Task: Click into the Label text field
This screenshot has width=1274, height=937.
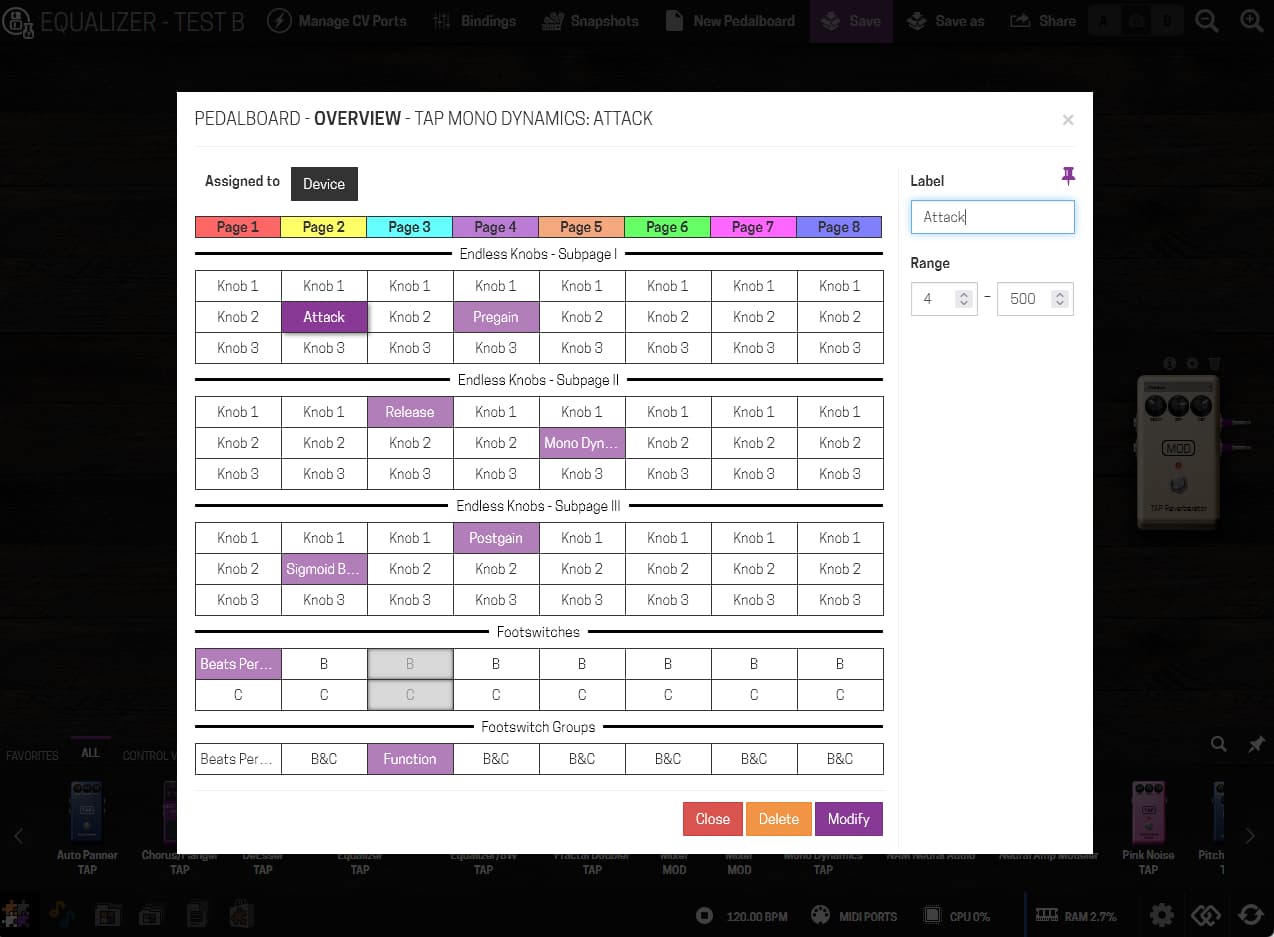Action: 992,217
